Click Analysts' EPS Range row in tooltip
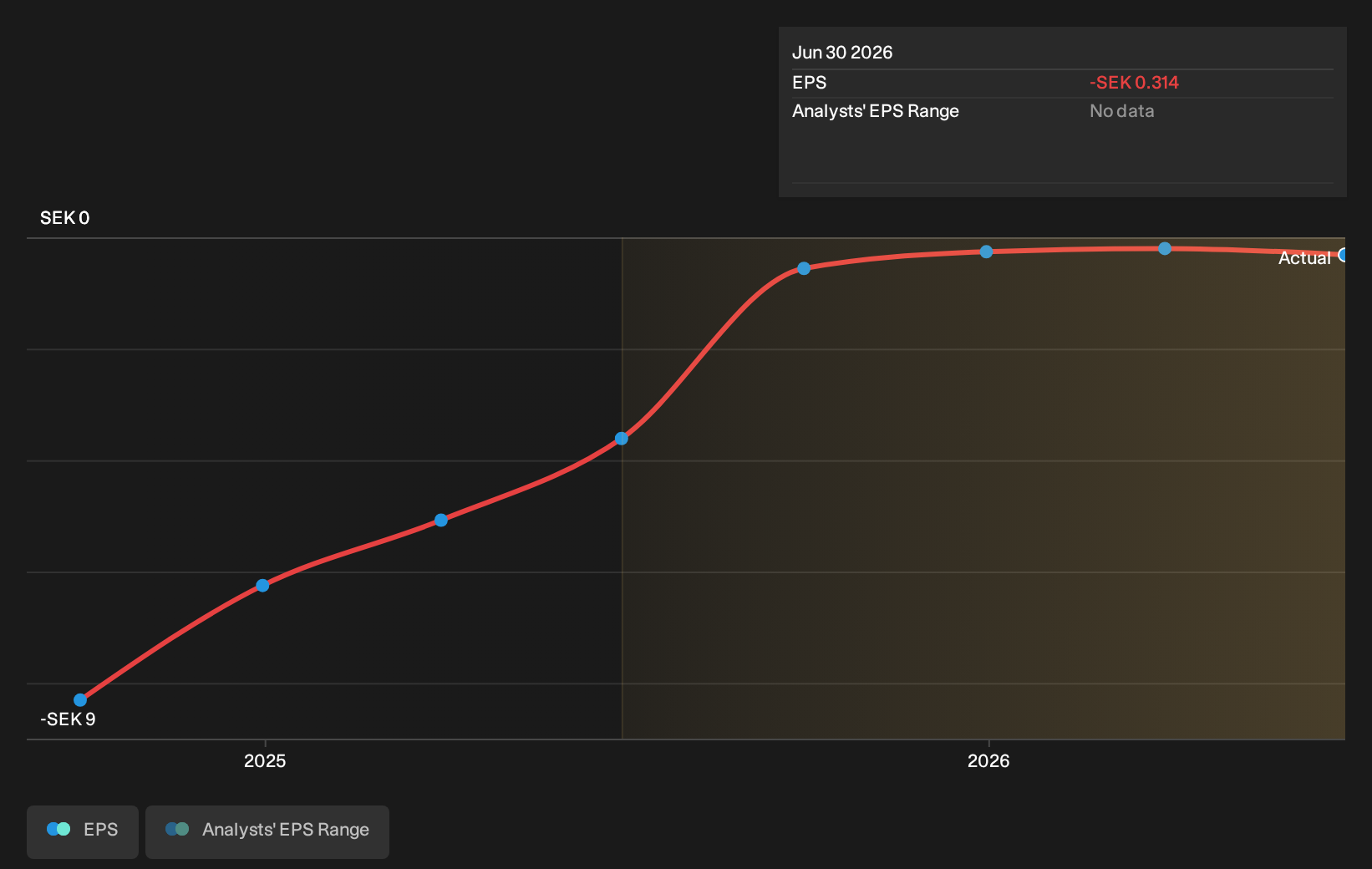The image size is (1372, 869). pyautogui.click(x=1063, y=111)
